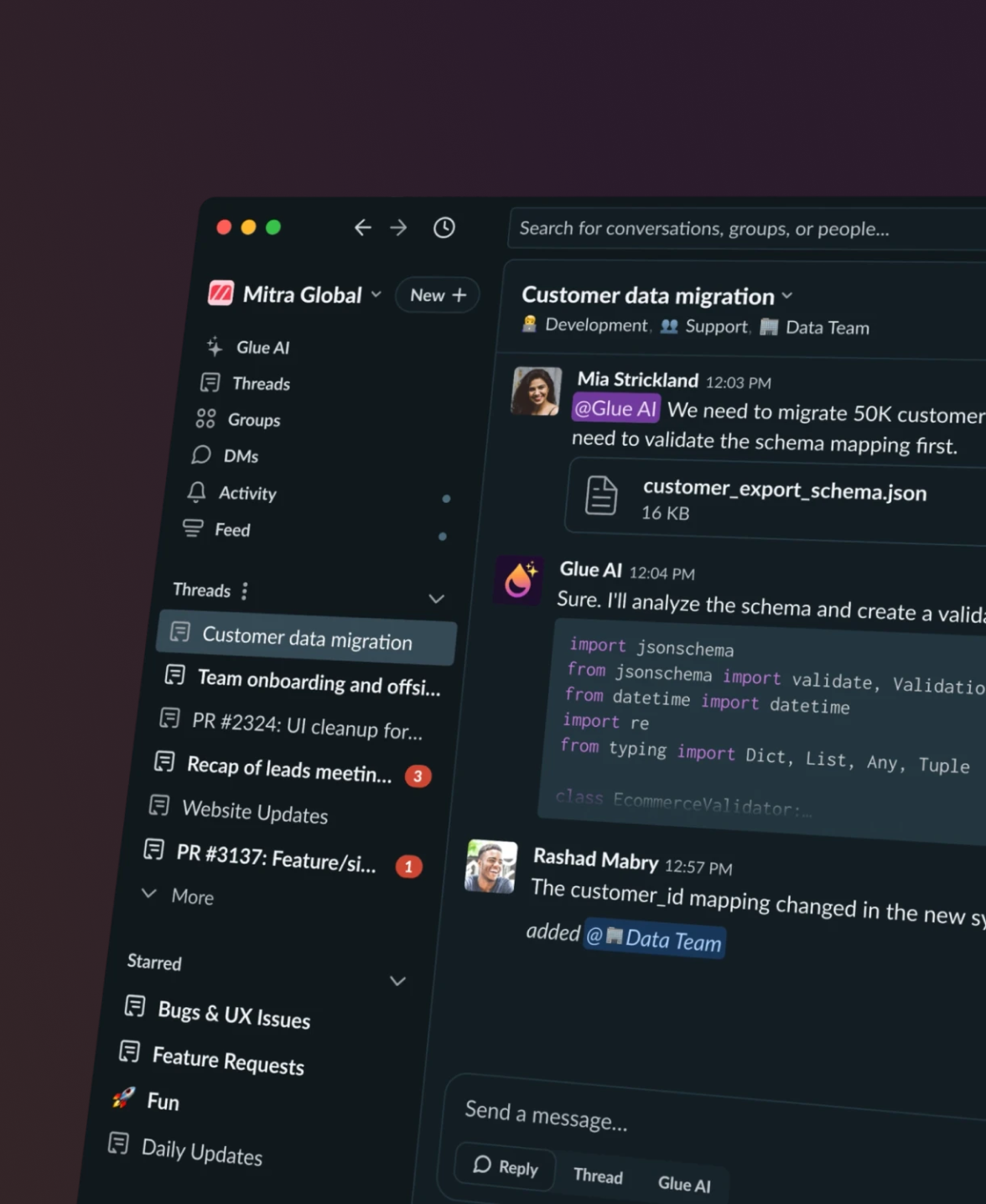Open the history clock icon
Screen dimensions: 986x1204
tap(444, 227)
